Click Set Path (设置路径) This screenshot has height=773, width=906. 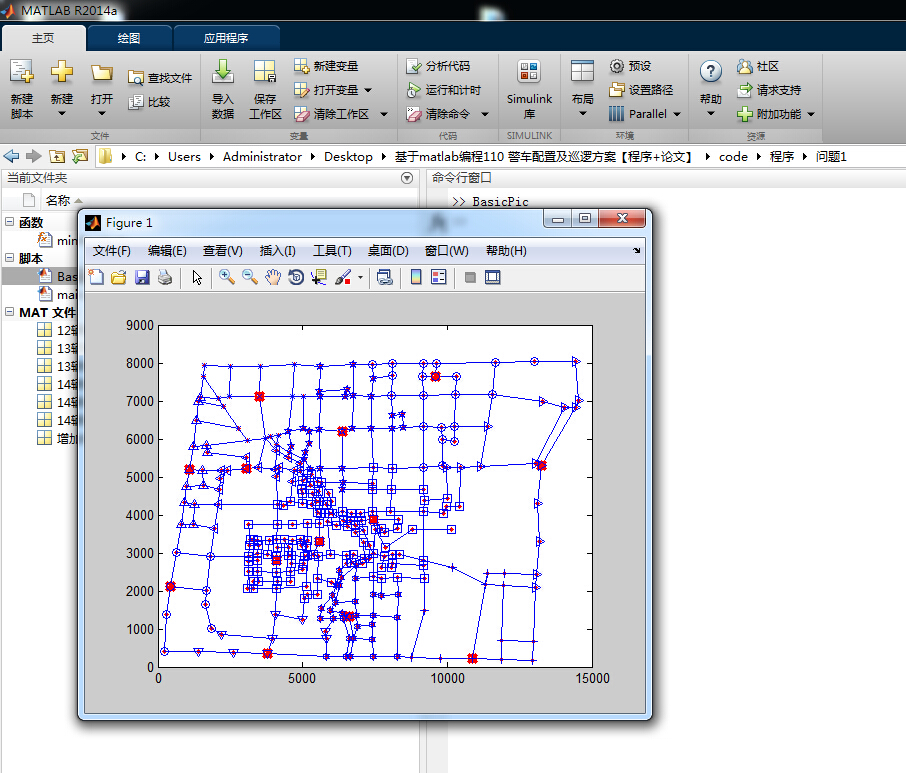641,90
